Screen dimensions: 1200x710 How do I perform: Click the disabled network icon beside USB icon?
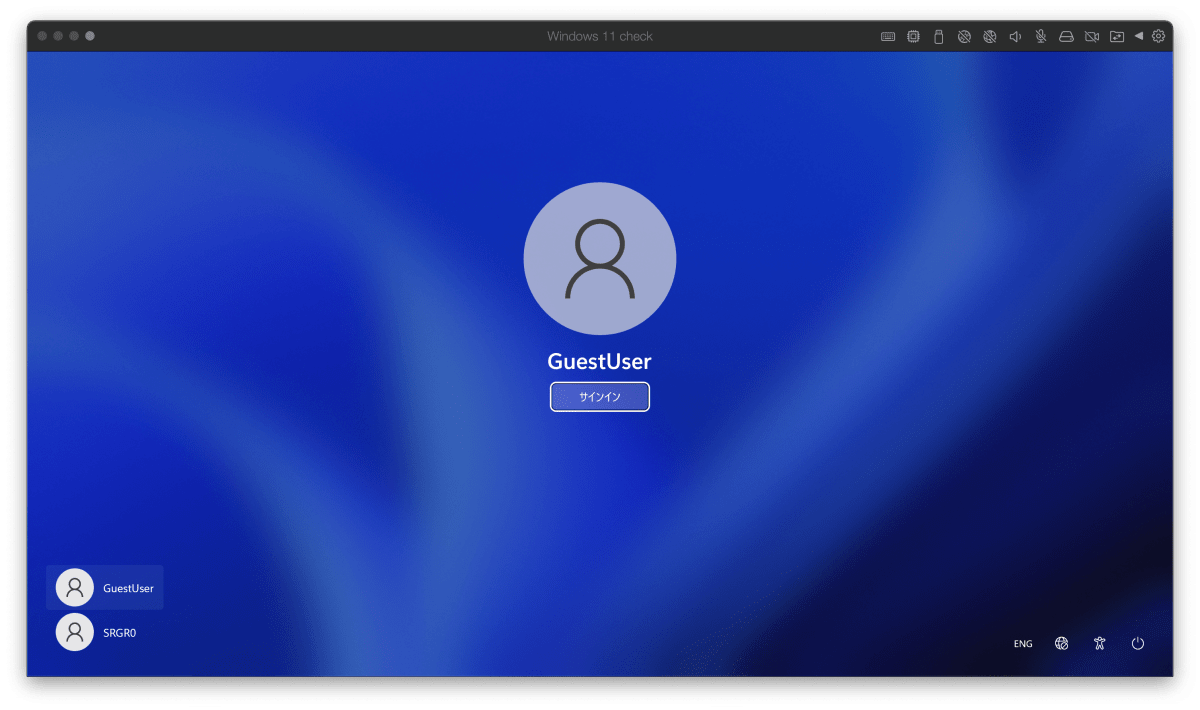click(964, 36)
